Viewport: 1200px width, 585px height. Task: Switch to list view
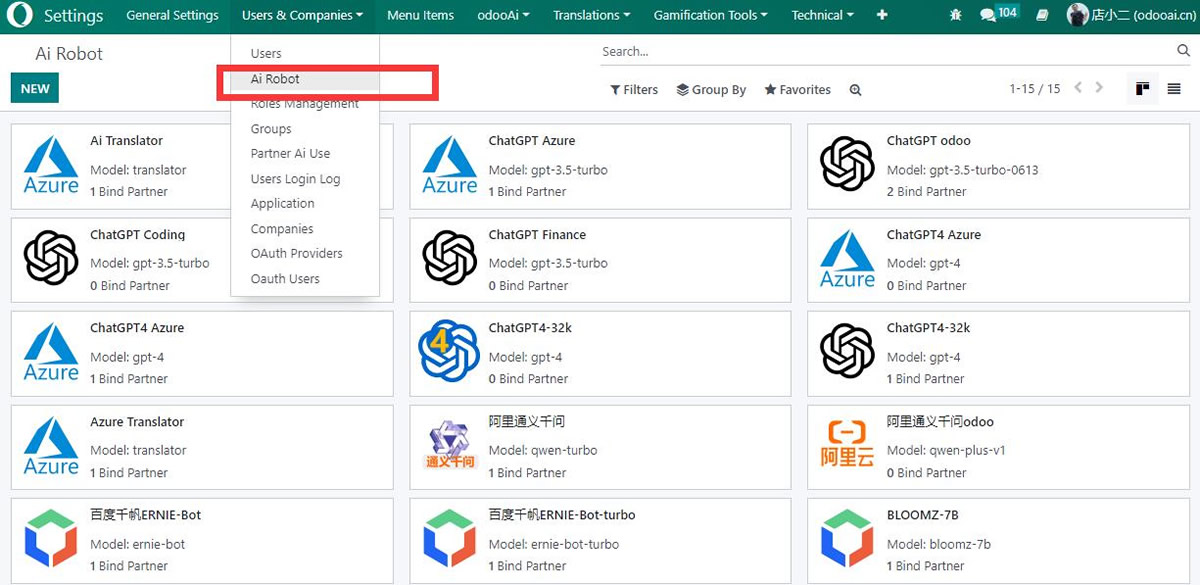[x=1174, y=89]
